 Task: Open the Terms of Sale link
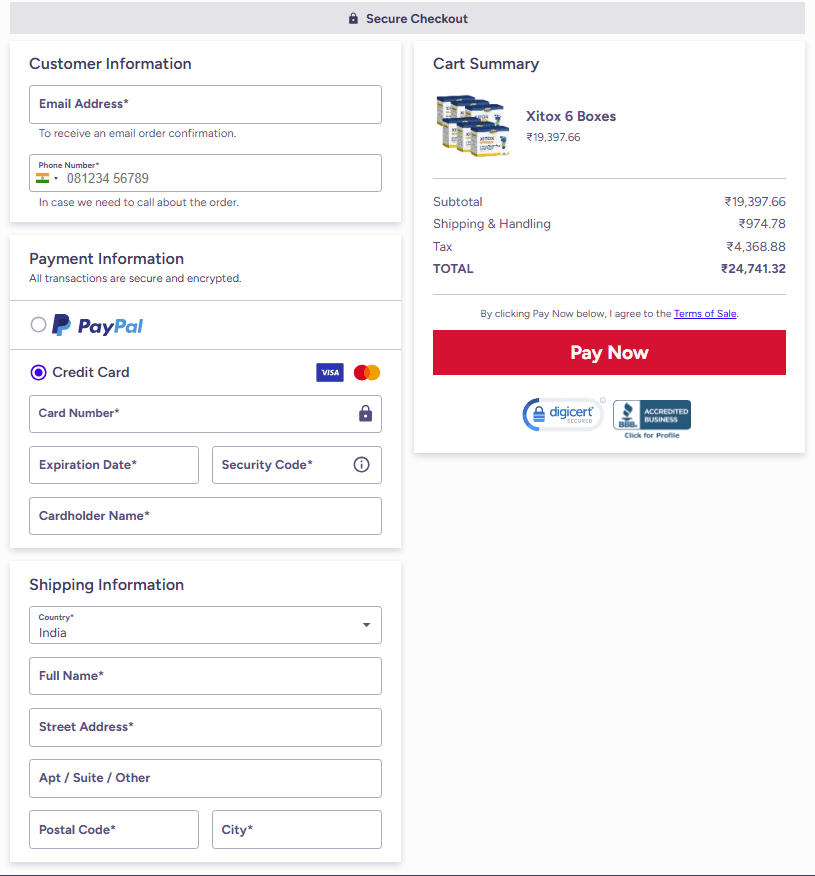[x=705, y=313]
